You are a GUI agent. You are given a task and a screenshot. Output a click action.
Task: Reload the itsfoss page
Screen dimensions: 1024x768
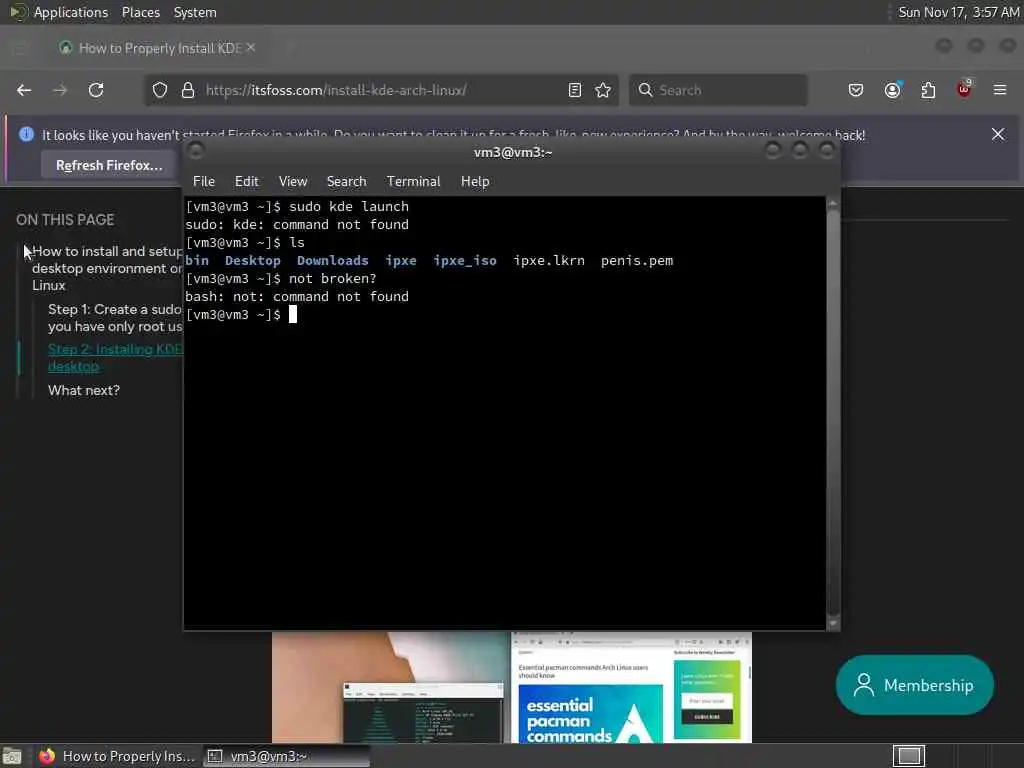pos(96,90)
